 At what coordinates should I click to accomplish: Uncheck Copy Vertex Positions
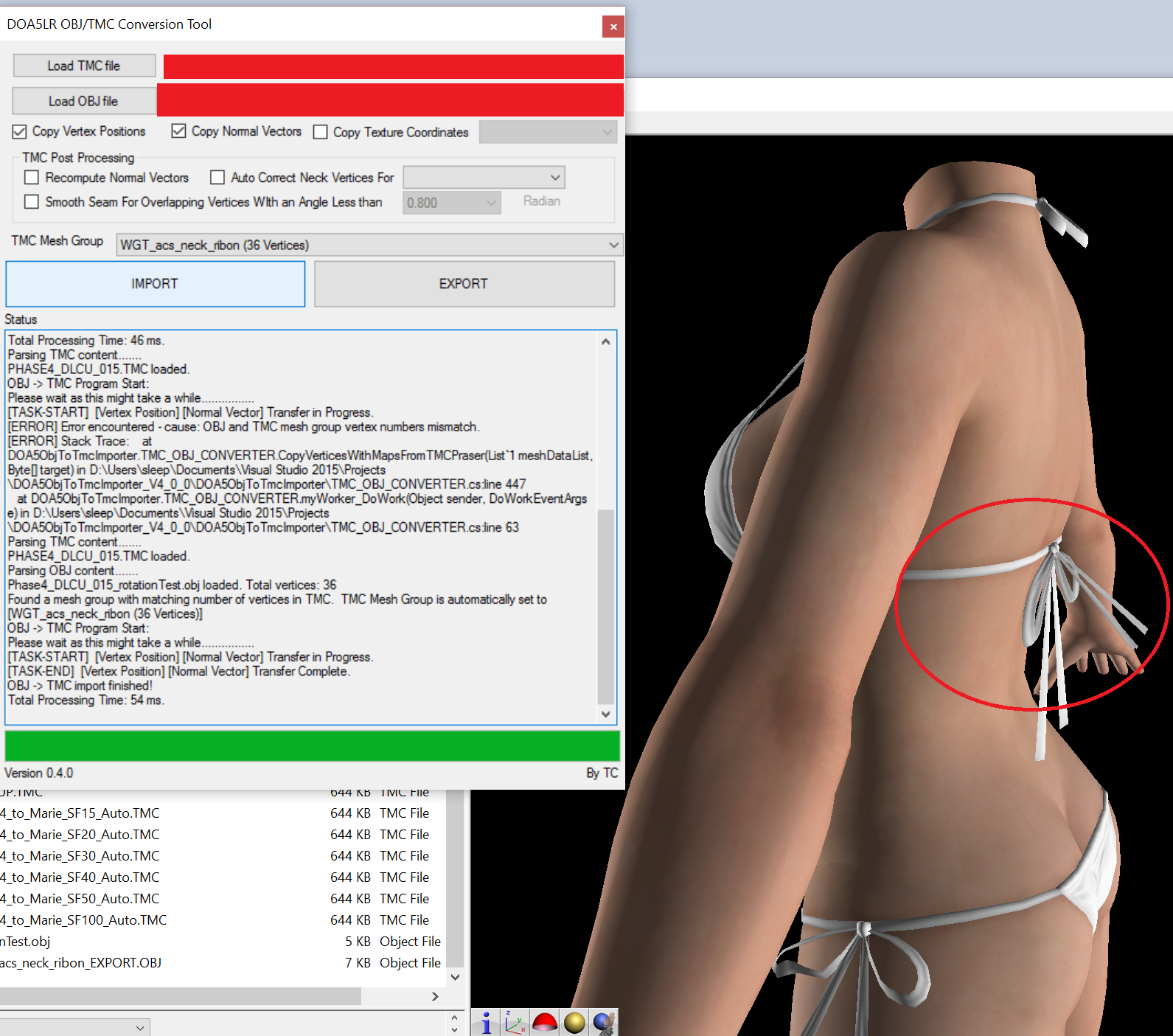[20, 132]
